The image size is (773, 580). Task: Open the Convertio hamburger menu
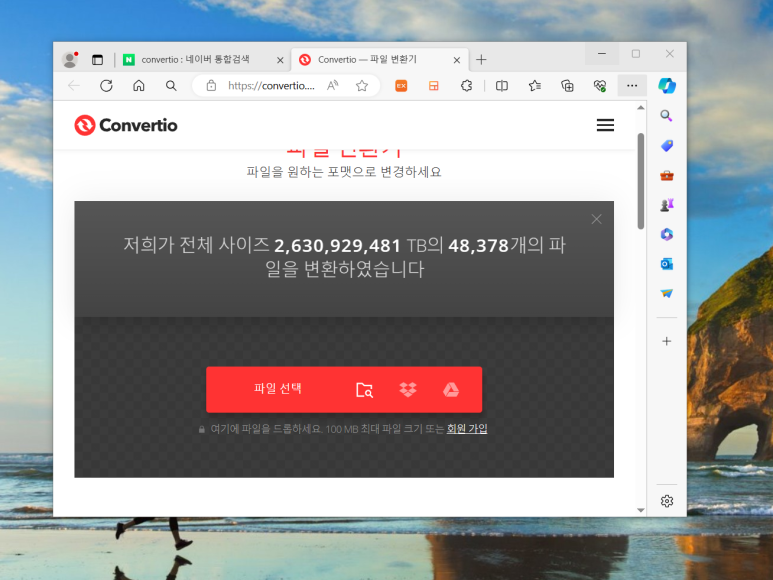click(x=605, y=125)
